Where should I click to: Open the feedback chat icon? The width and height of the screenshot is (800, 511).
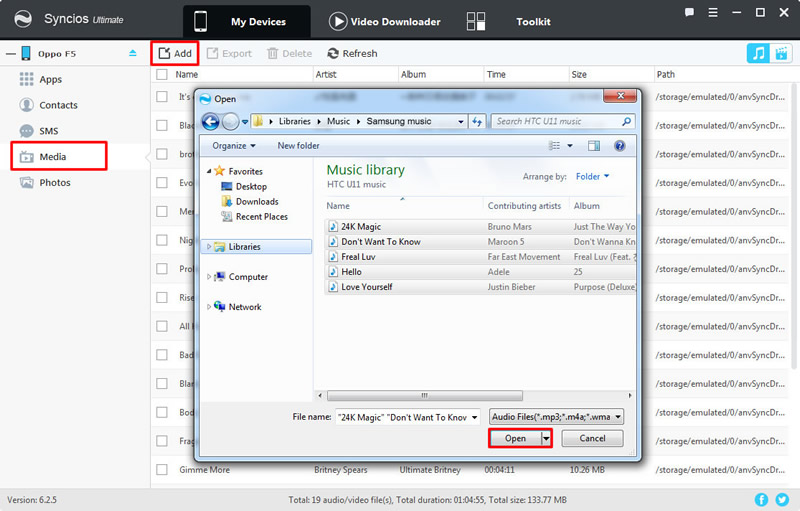pos(689,12)
